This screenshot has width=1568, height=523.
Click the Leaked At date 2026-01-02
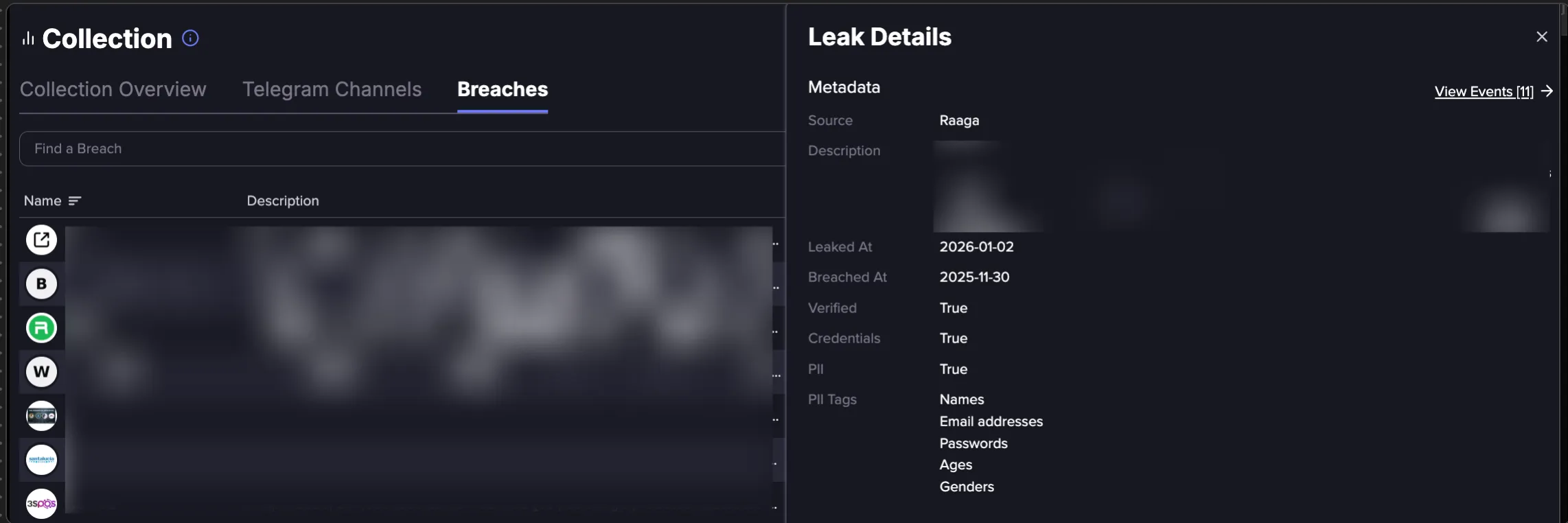click(x=976, y=246)
